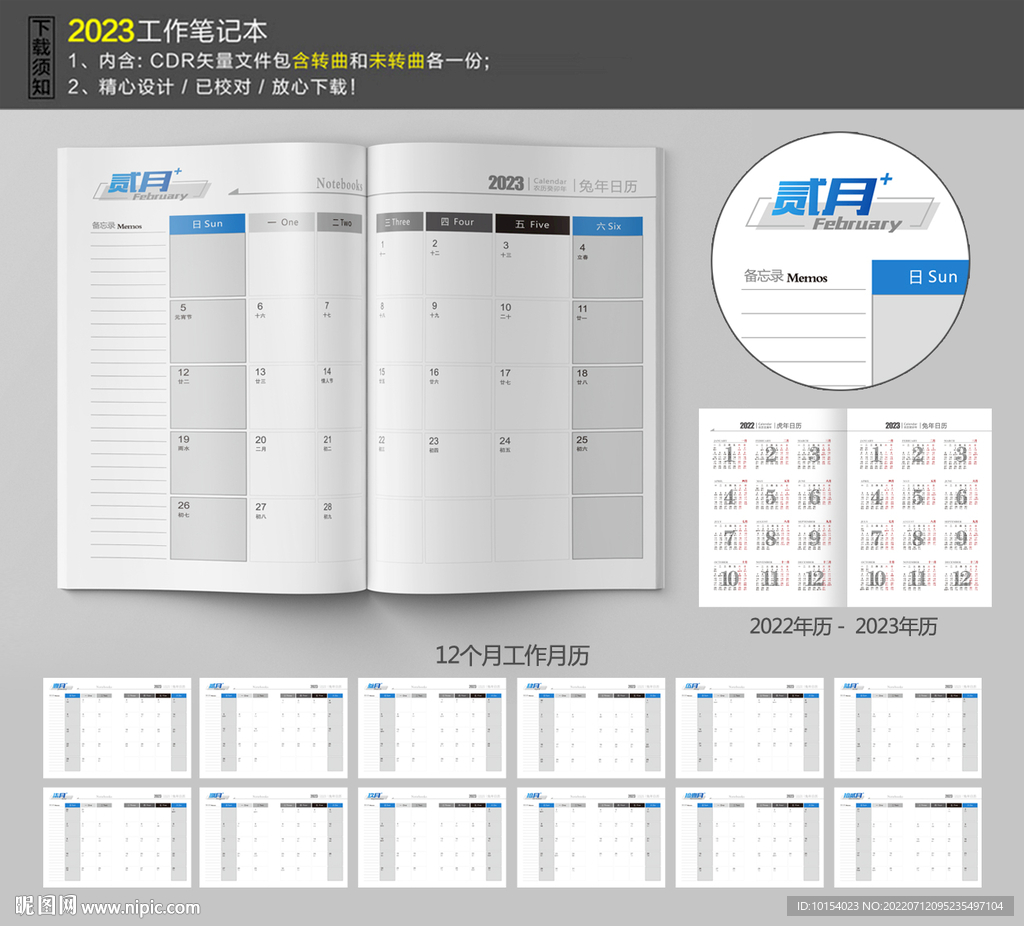The height and width of the screenshot is (926, 1024).
Task: Click the day 26 Sunday cell
Action: [208, 529]
